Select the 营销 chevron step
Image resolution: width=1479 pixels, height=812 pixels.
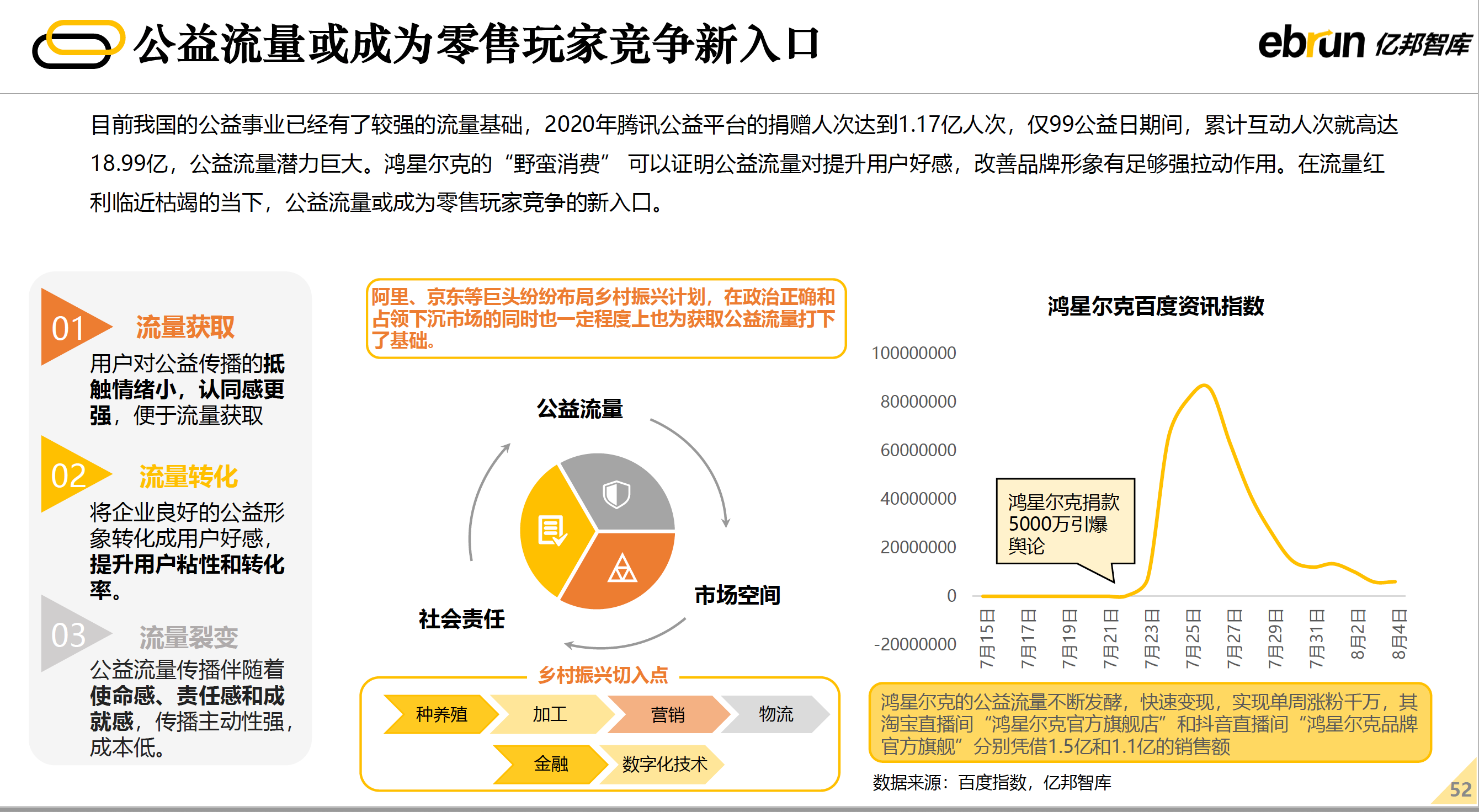[668, 714]
